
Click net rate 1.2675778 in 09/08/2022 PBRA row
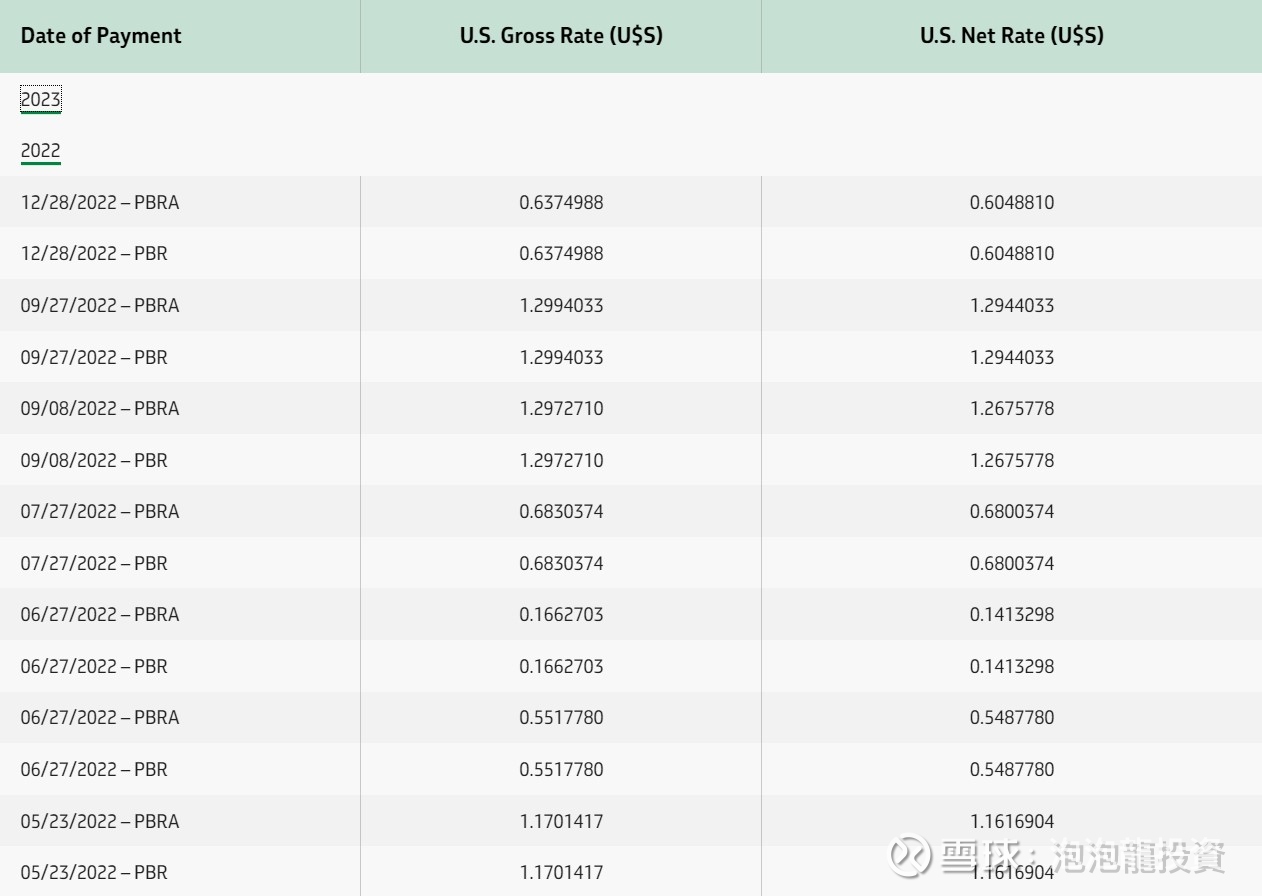[1011, 409]
